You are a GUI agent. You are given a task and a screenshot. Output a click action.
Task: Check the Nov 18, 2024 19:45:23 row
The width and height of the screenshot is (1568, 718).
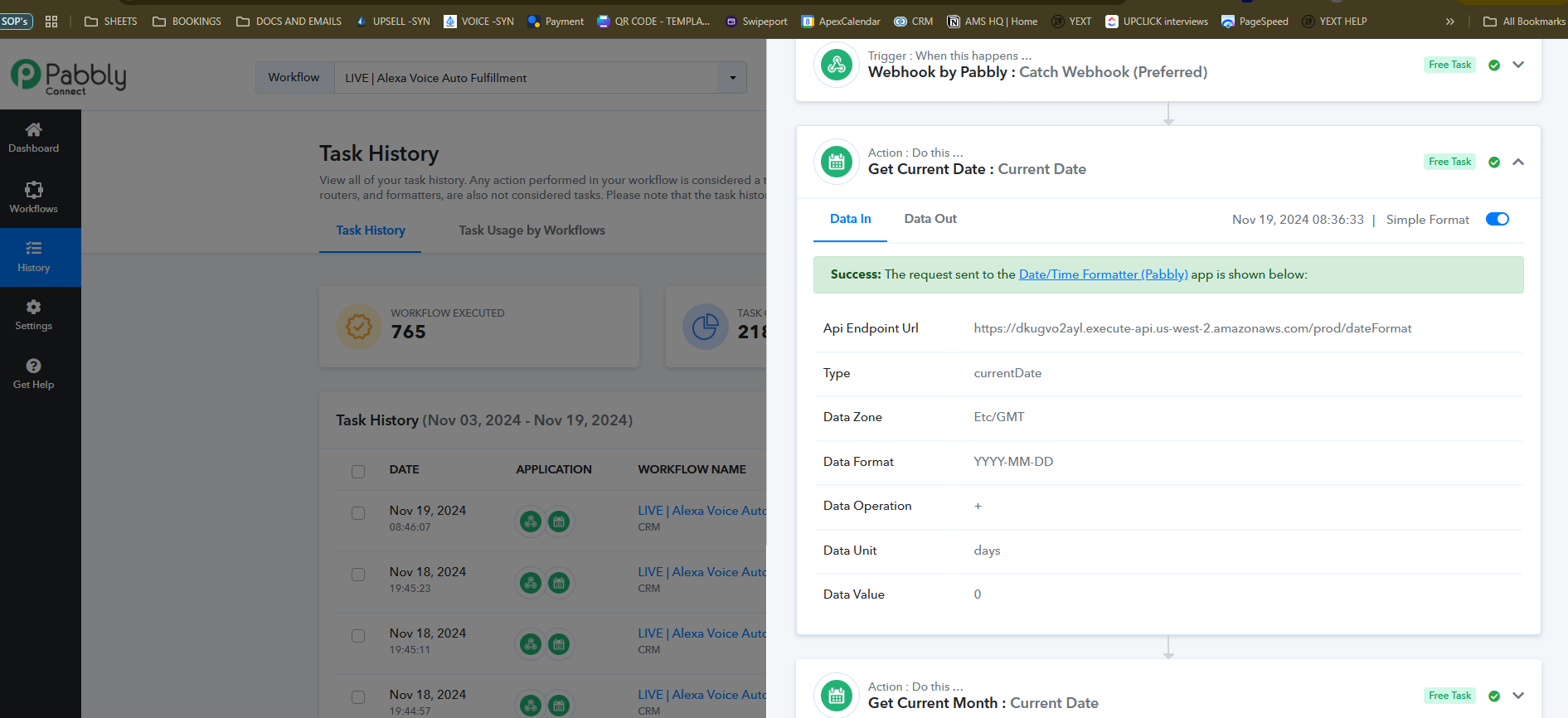[x=358, y=575]
